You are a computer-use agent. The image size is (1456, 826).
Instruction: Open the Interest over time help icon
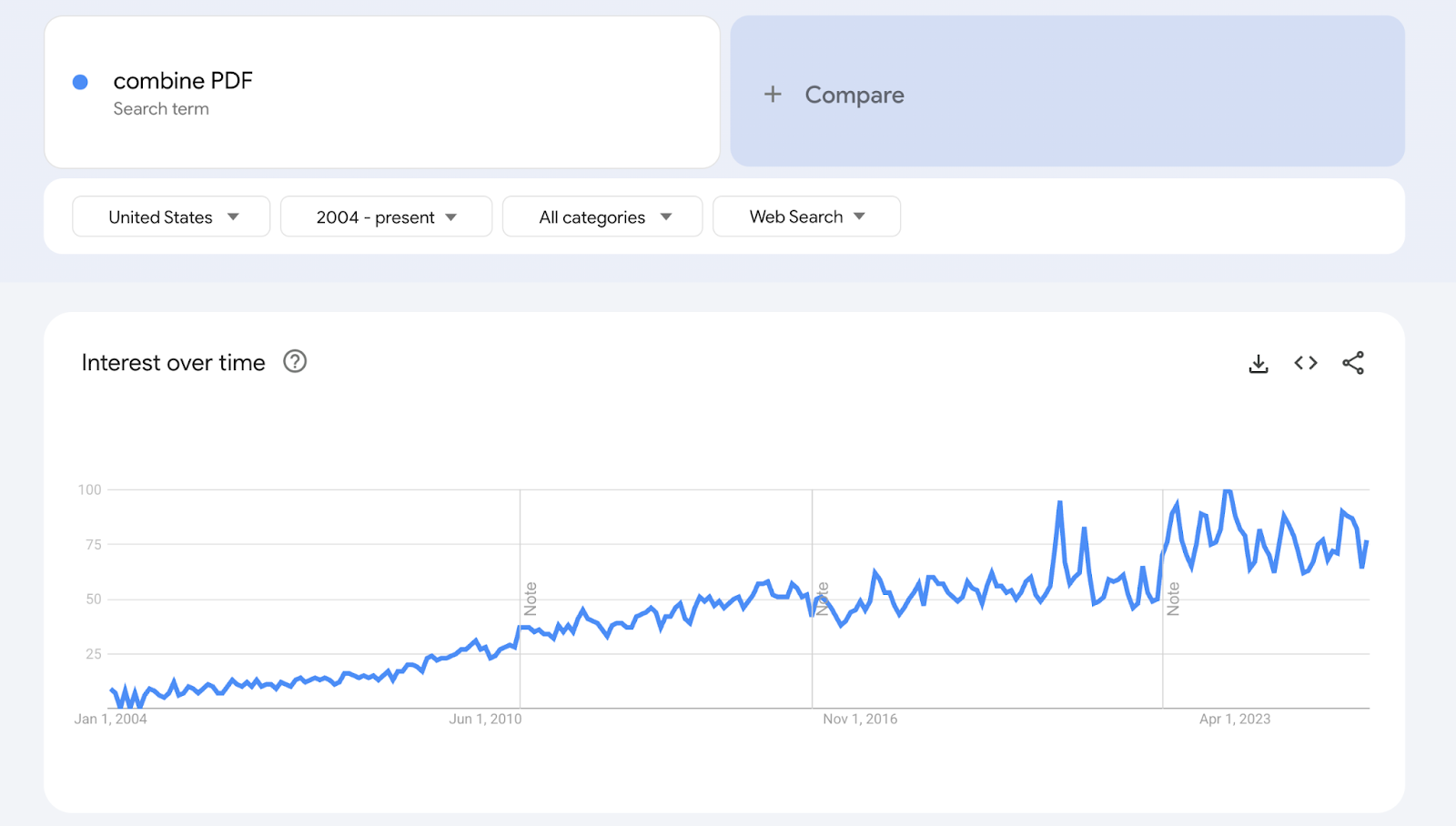click(x=295, y=362)
